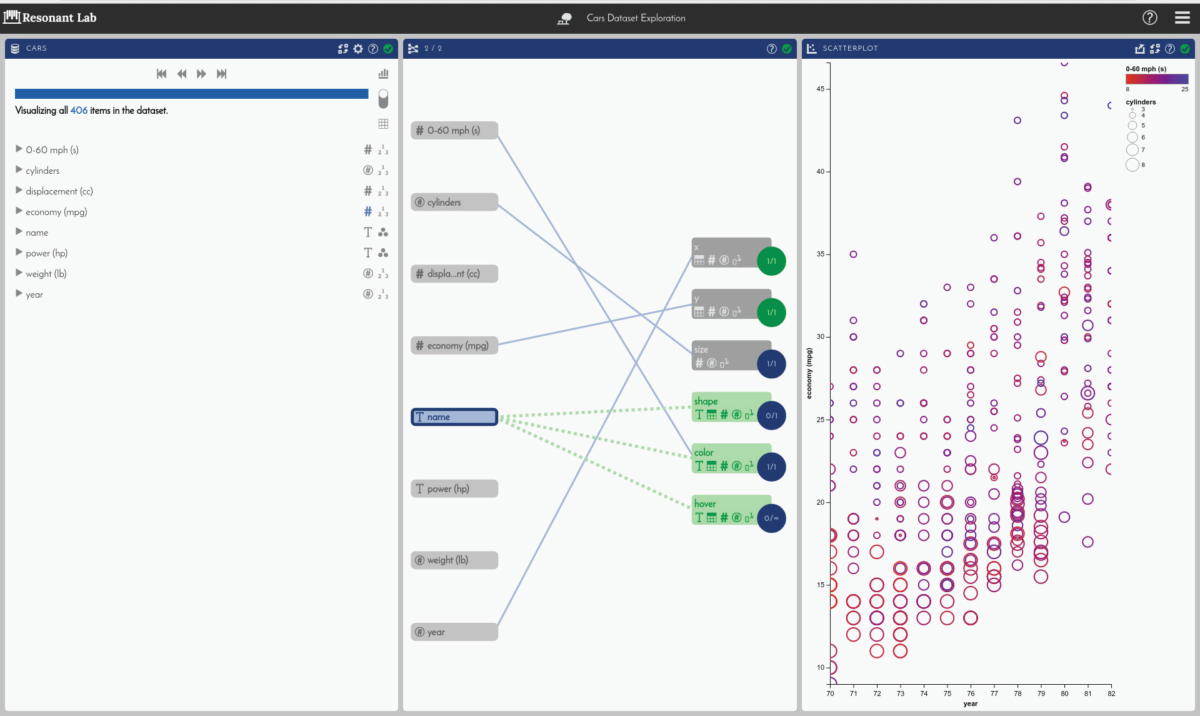Expand the weight (lb) attribute
This screenshot has height=716, width=1200.
[x=19, y=273]
